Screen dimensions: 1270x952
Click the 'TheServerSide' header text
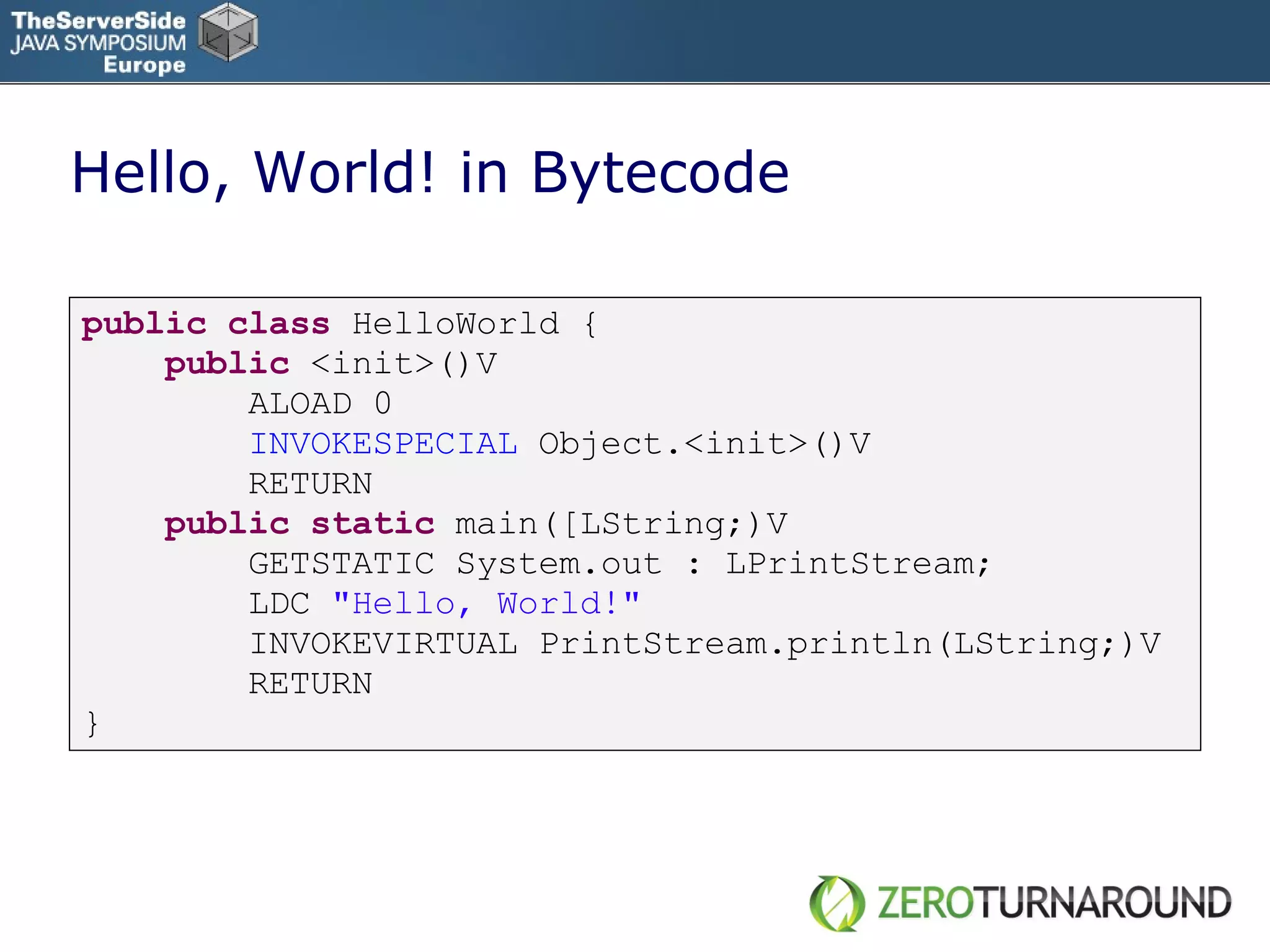pos(99,20)
